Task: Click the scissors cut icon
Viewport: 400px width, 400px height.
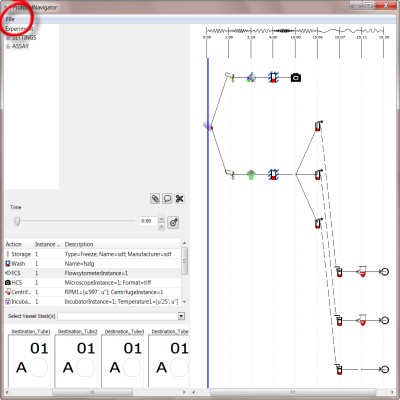Action: (179, 199)
